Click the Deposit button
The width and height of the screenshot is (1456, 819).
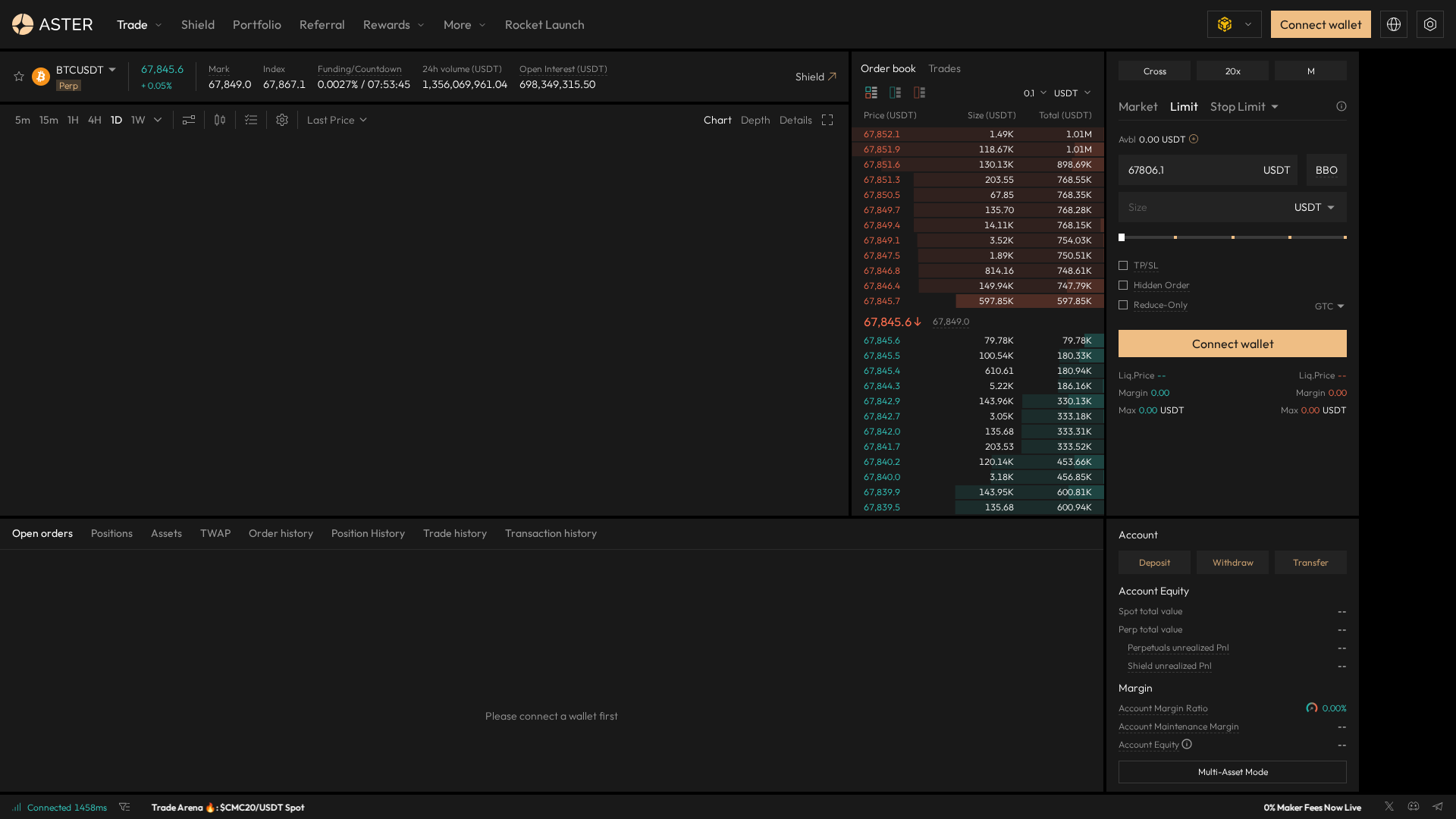pos(1154,562)
